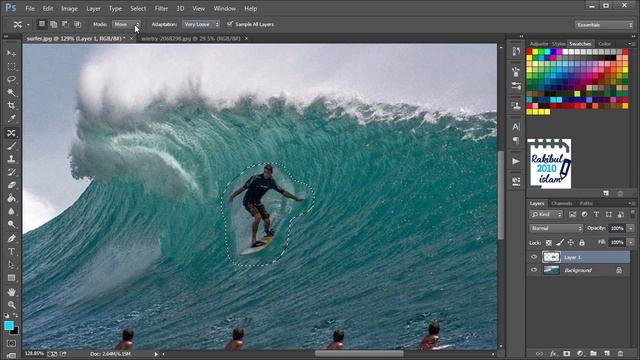Click the Link layers icon

click(540, 353)
